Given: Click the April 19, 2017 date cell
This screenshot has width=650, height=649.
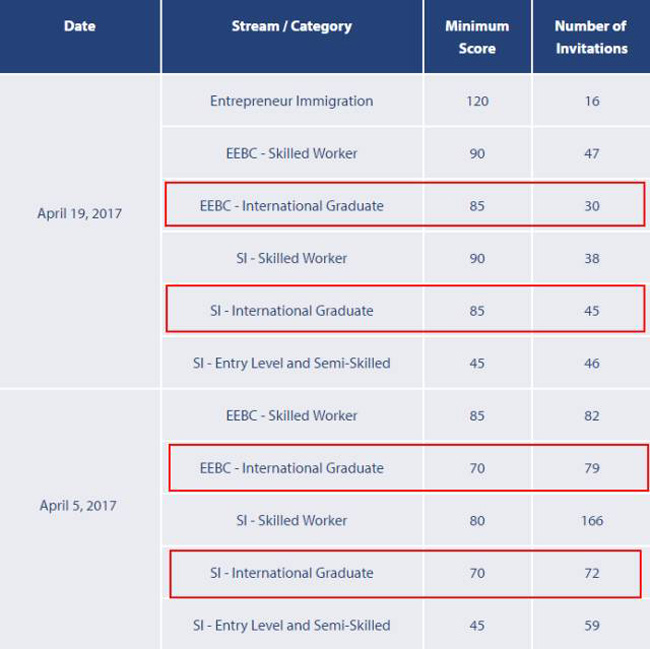Looking at the screenshot, I should pyautogui.click(x=79, y=213).
